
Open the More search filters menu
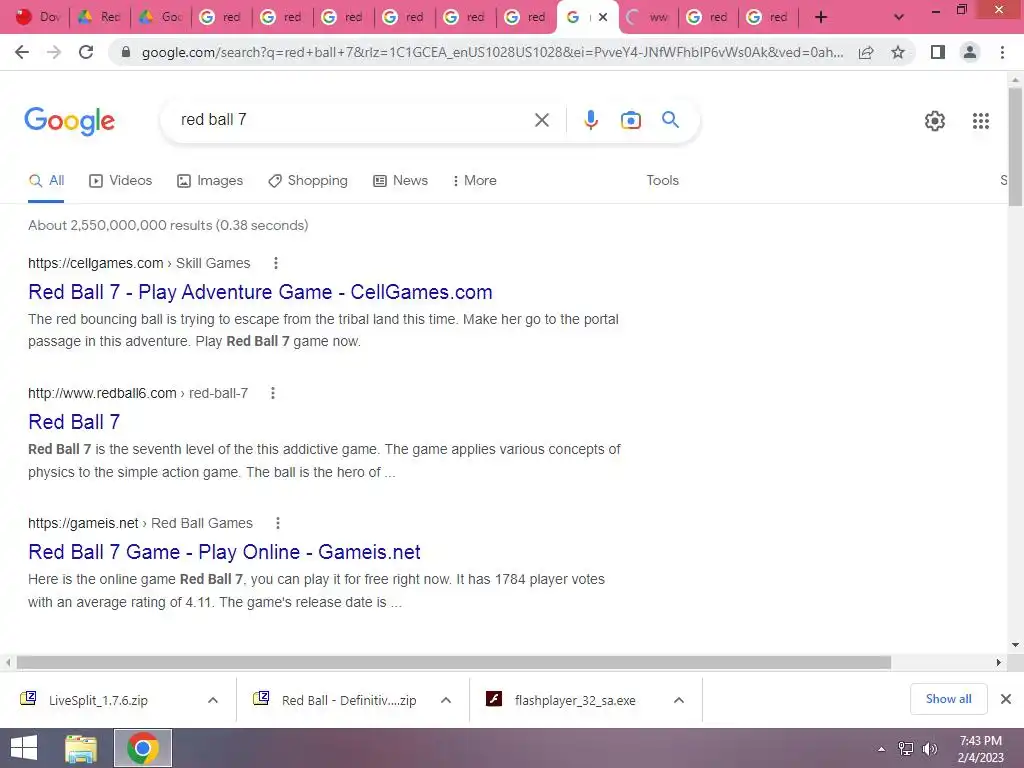pos(475,181)
